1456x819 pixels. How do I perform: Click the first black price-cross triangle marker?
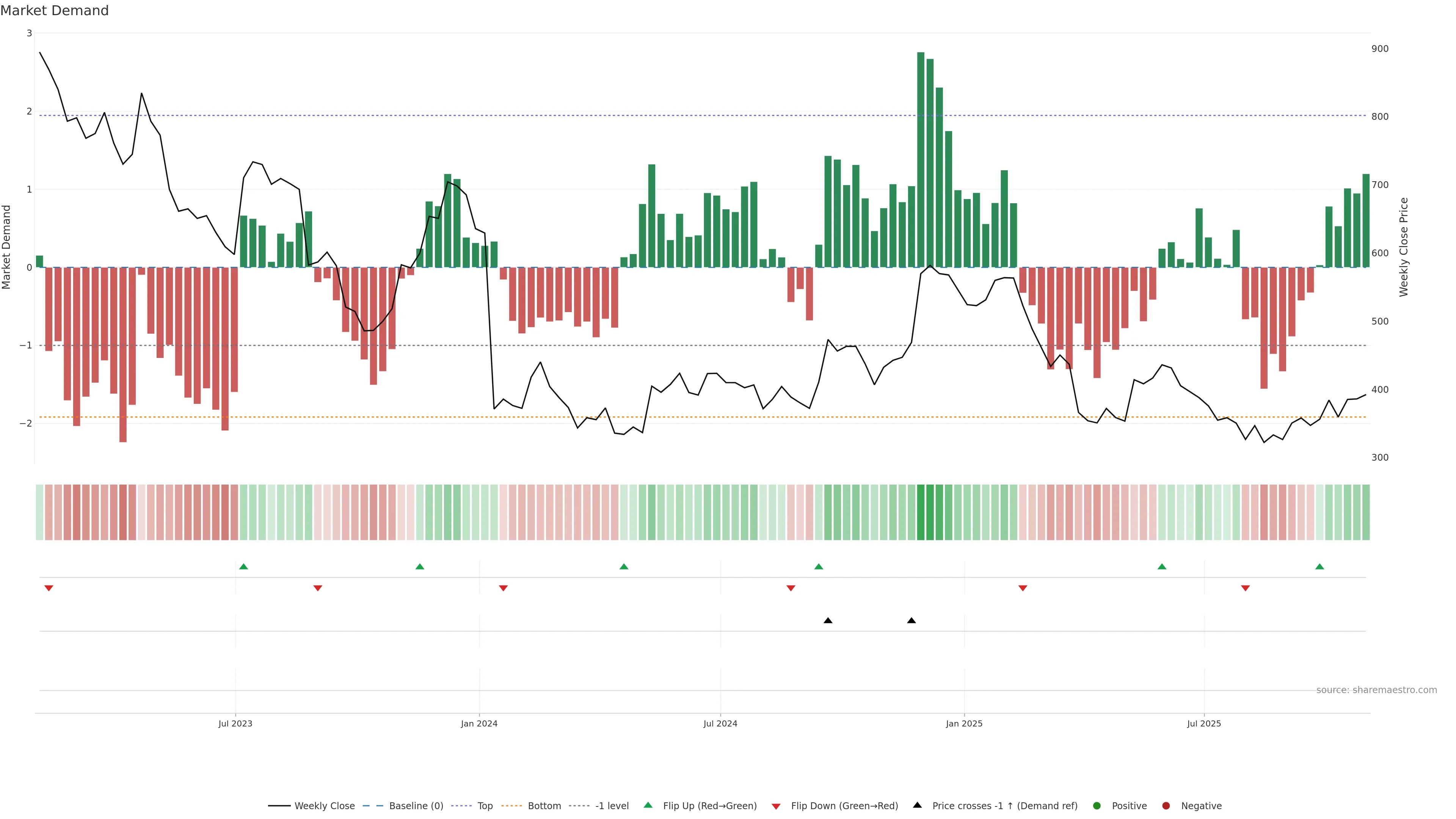point(827,621)
